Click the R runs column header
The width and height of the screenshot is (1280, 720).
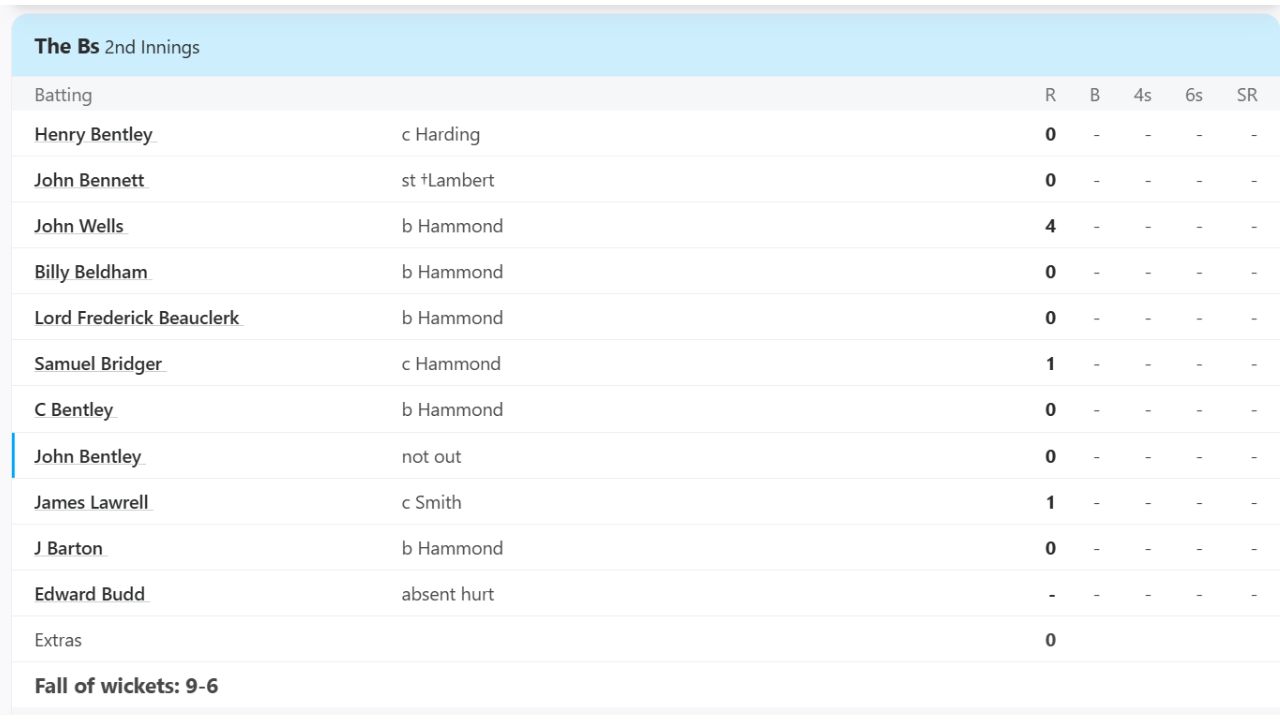click(x=1050, y=95)
